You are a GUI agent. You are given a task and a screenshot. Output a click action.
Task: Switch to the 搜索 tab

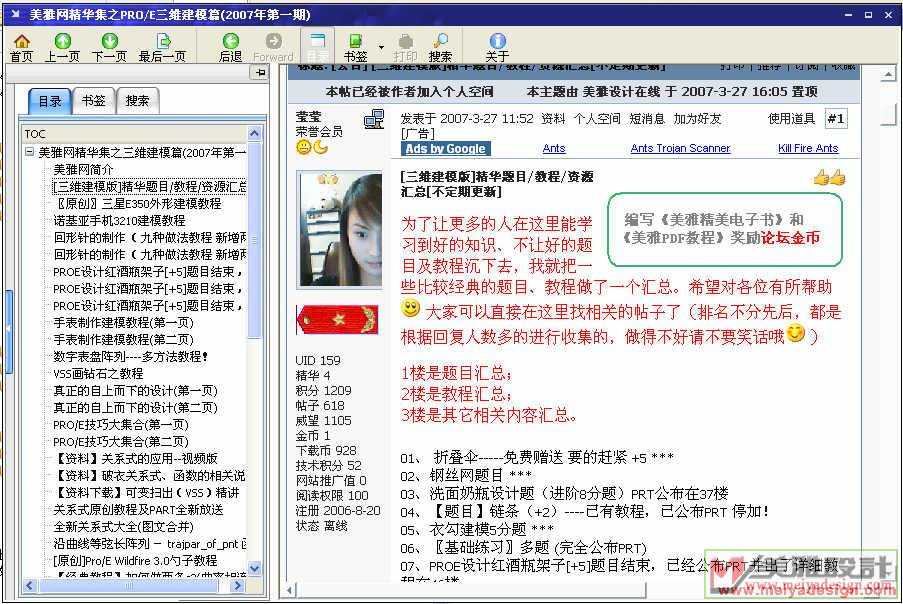138,101
